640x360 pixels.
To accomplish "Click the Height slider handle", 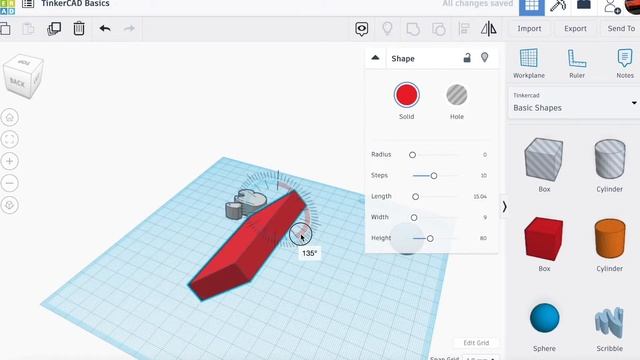I will (x=430, y=239).
